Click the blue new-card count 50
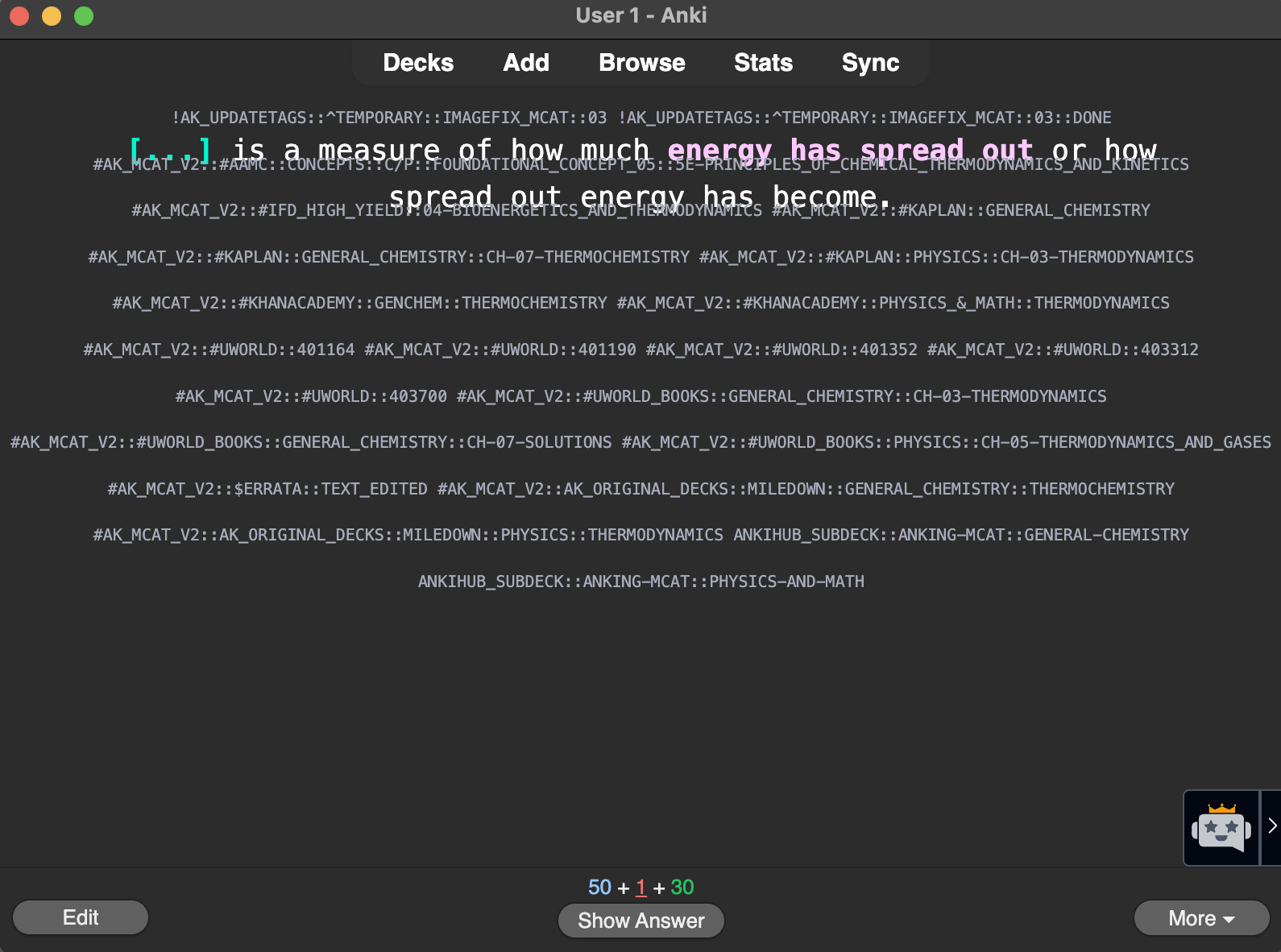Screen dimensions: 1281x952 pyautogui.click(x=599, y=888)
